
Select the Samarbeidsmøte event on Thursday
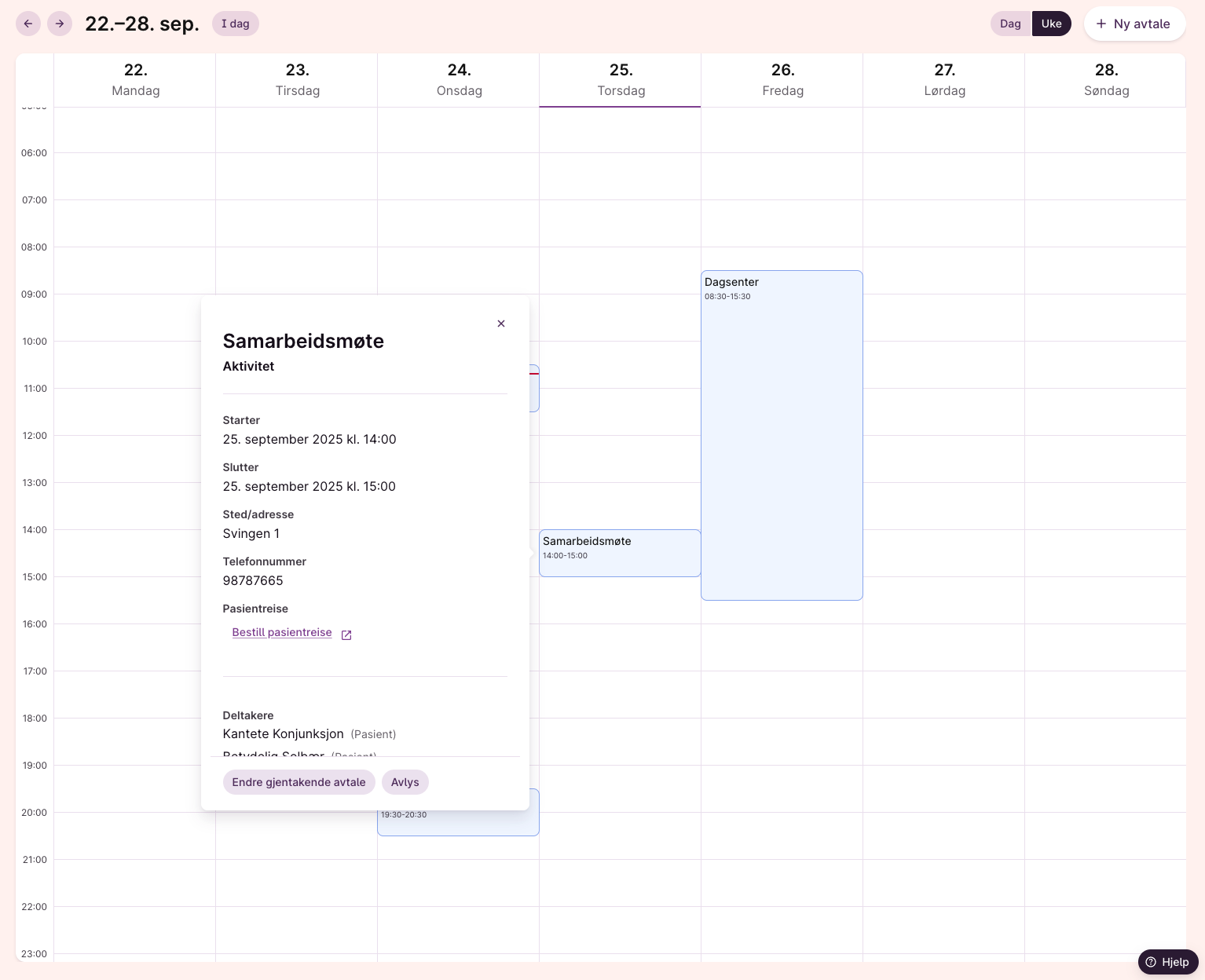[619, 553]
